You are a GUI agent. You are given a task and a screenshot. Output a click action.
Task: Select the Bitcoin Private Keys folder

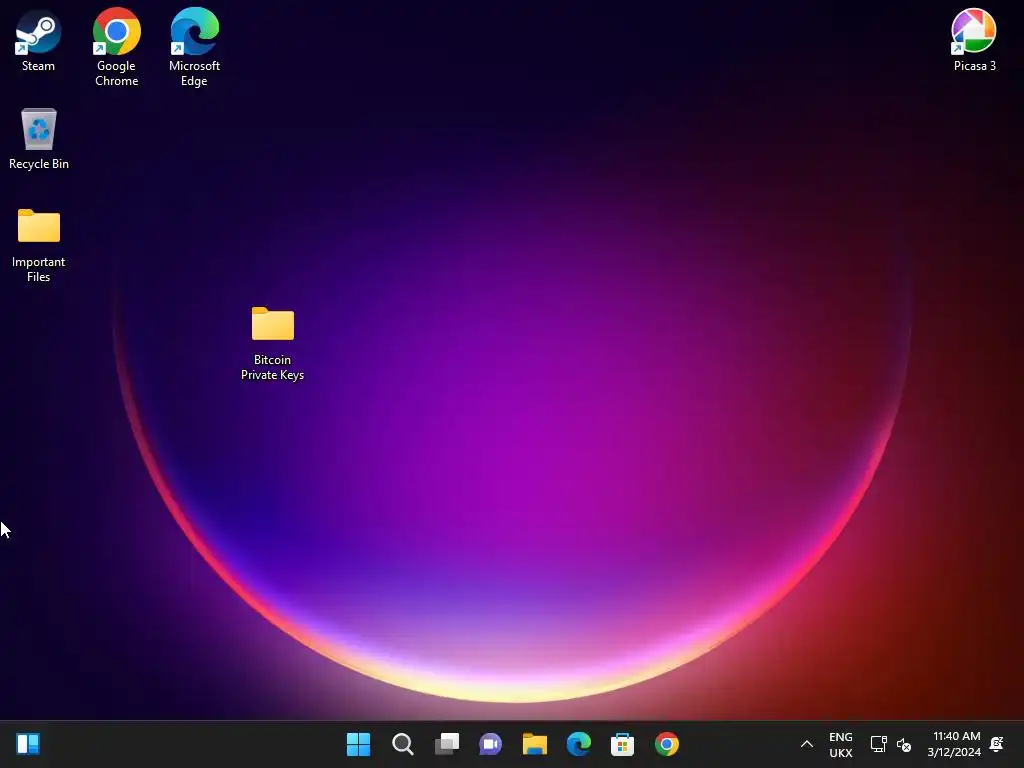point(272,343)
